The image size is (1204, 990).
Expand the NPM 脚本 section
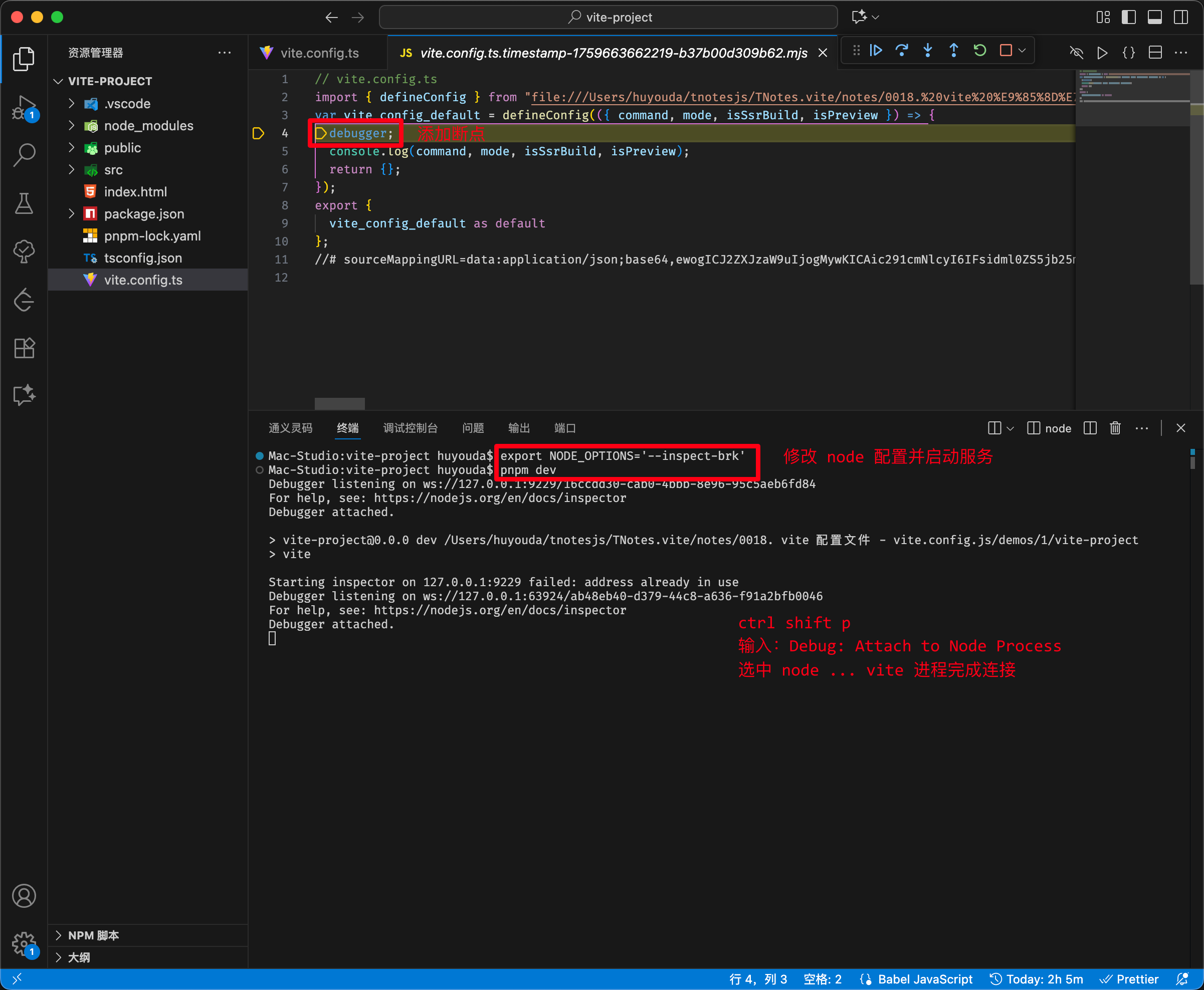(x=94, y=935)
